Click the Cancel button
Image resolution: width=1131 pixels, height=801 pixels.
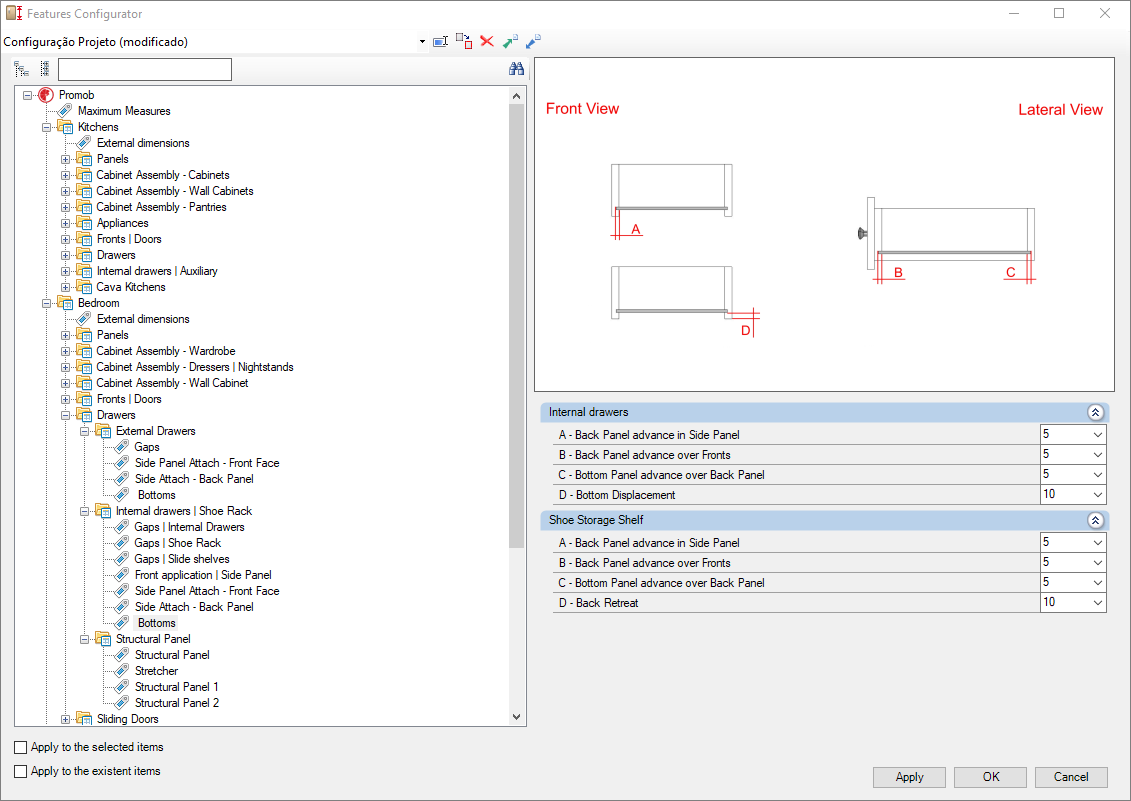click(x=1071, y=776)
